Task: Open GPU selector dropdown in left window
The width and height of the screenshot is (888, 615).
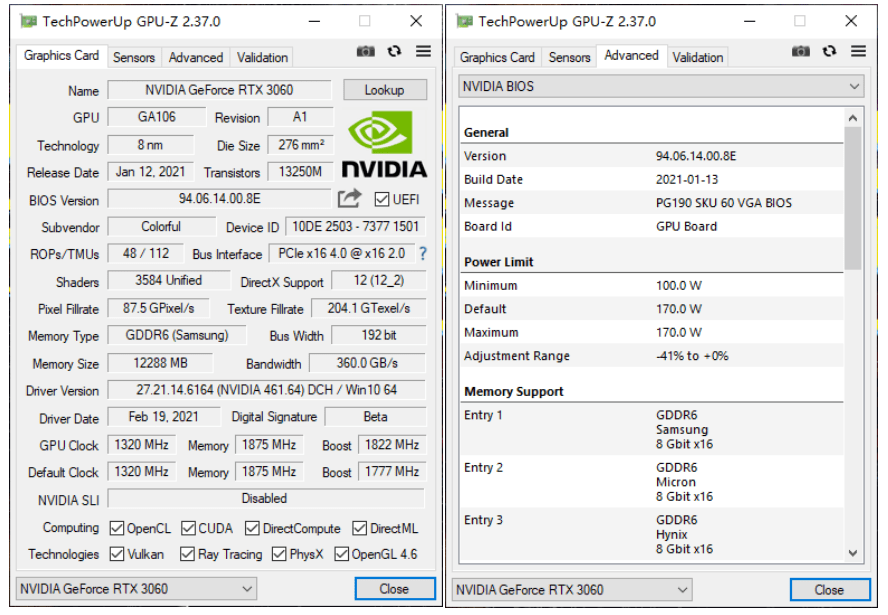Action: pos(136,589)
